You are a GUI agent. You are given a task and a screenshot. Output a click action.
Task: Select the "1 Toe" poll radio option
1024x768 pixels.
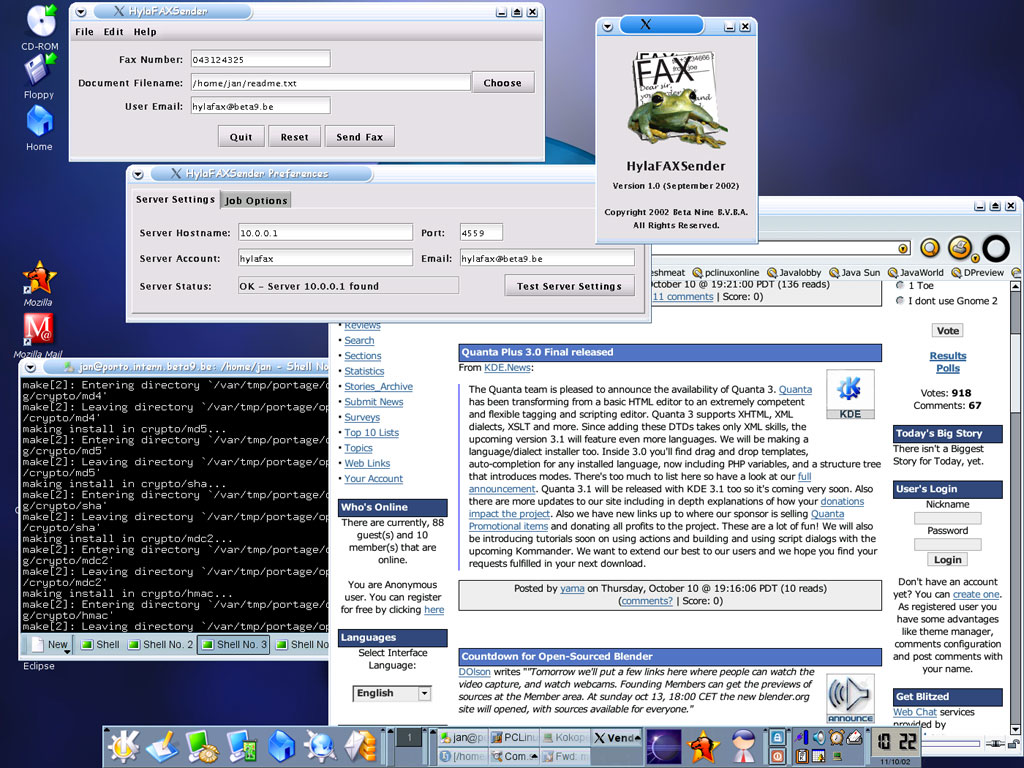click(900, 285)
